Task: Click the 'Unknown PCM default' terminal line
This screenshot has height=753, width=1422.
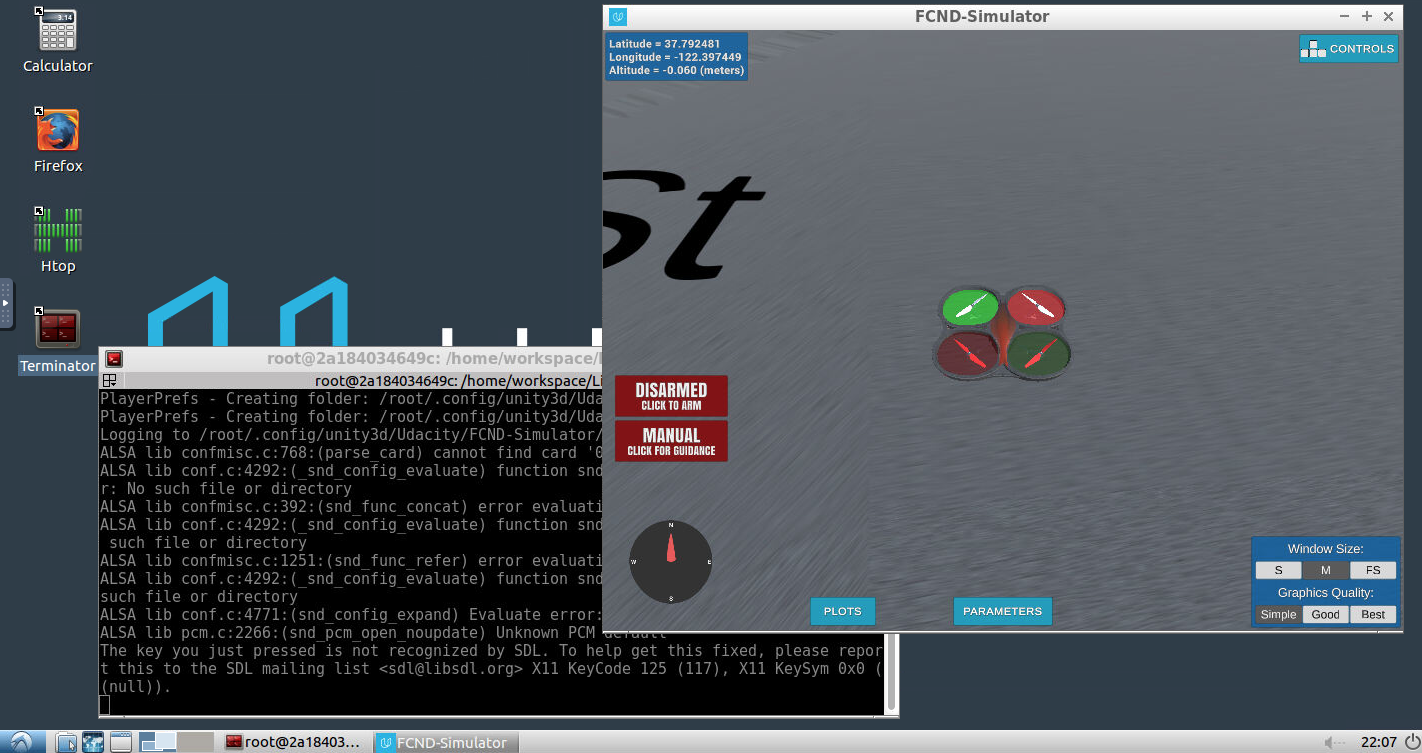Action: coord(383,633)
